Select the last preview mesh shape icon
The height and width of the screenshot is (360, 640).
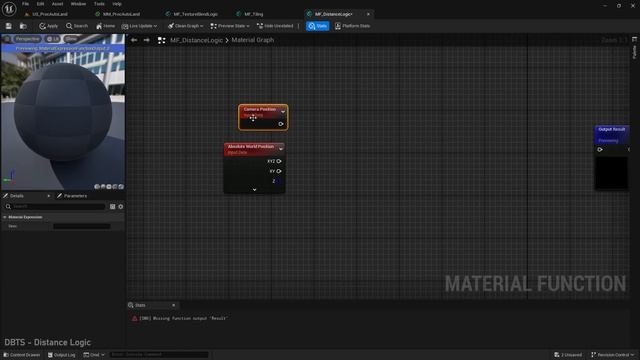tap(121, 187)
